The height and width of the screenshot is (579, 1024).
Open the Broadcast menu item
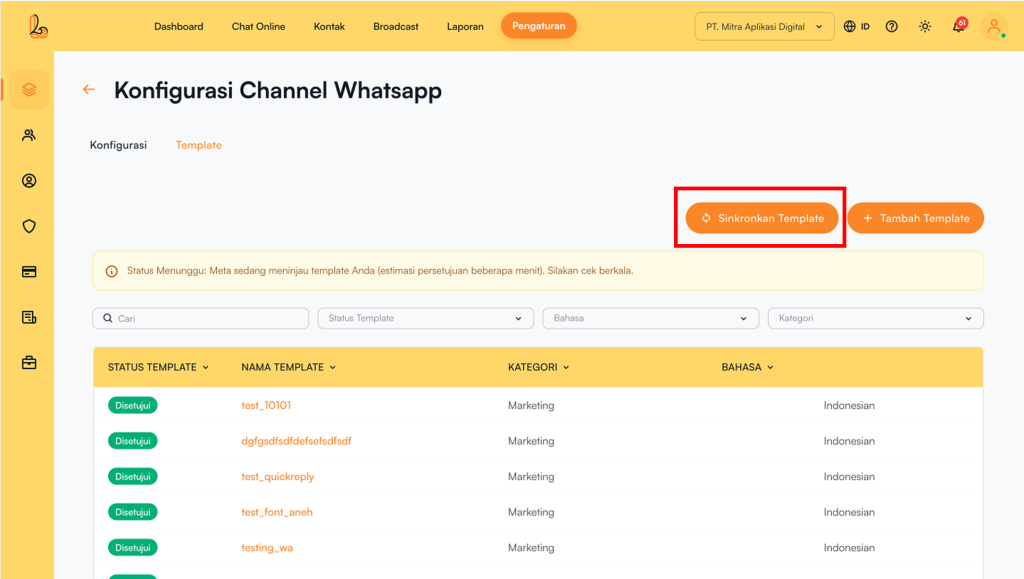coord(396,26)
